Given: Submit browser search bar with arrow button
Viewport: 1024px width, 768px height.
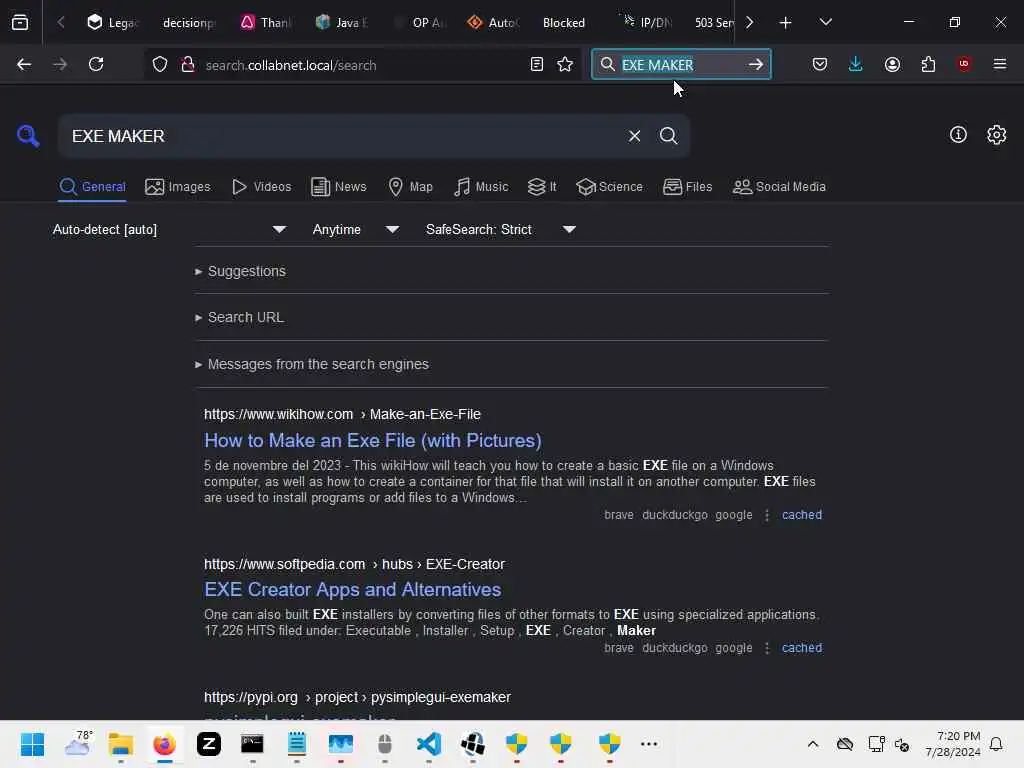Looking at the screenshot, I should (x=756, y=64).
